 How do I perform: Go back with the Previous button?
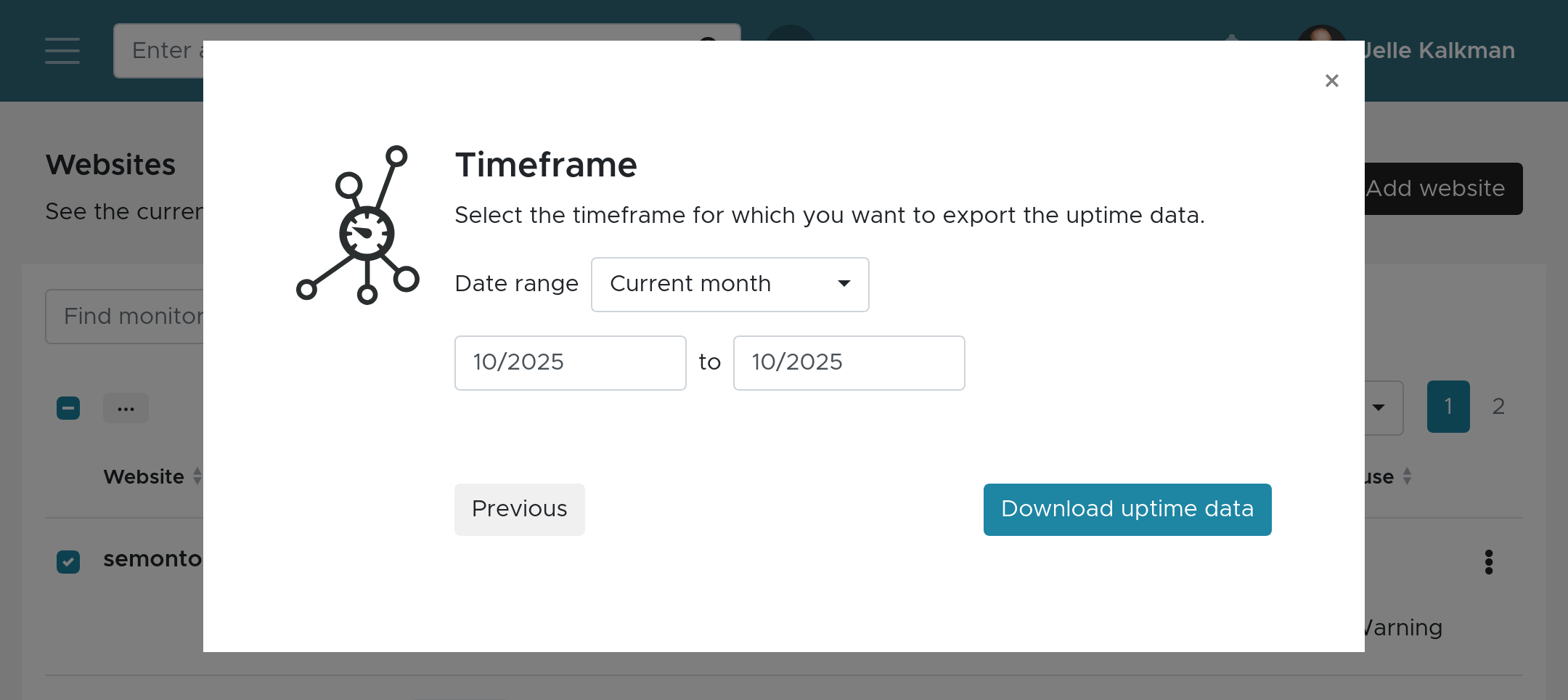519,509
